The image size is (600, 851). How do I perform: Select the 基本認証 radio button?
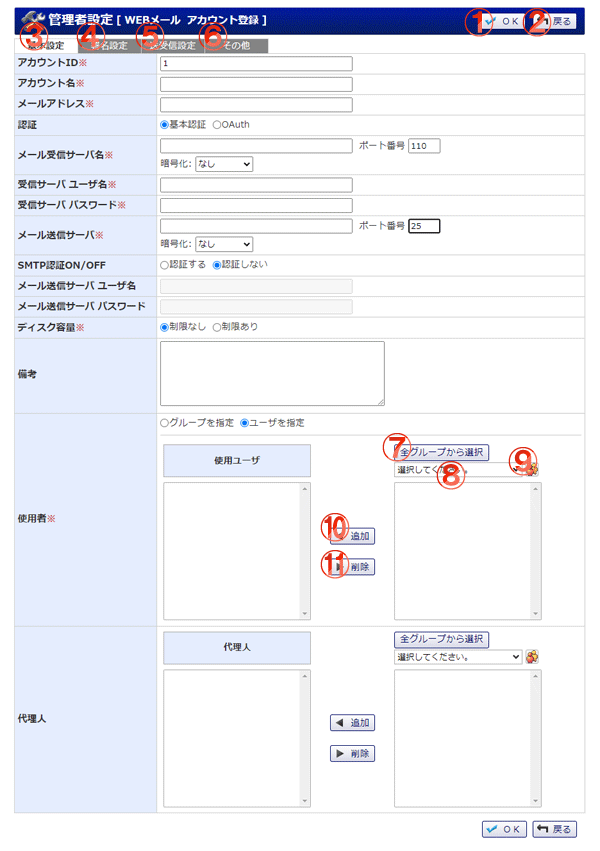pyautogui.click(x=164, y=125)
